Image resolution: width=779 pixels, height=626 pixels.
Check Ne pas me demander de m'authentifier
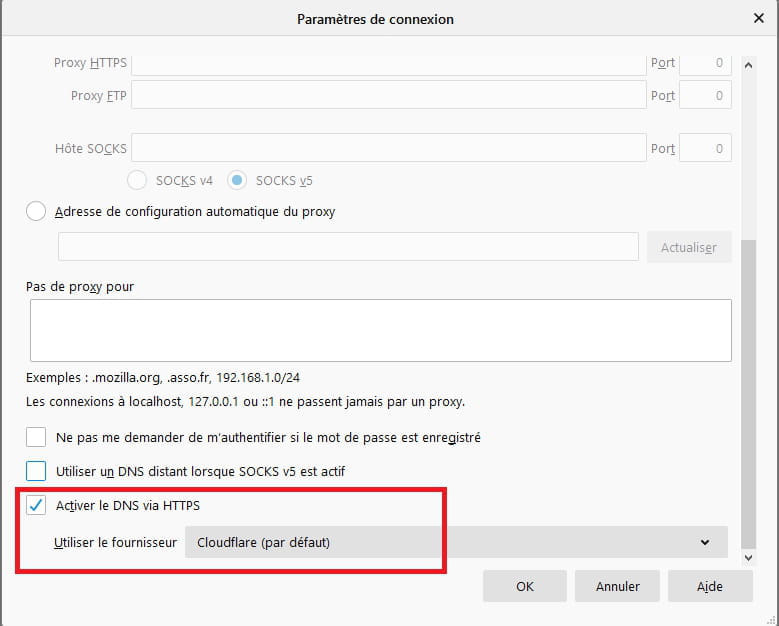pyautogui.click(x=36, y=437)
